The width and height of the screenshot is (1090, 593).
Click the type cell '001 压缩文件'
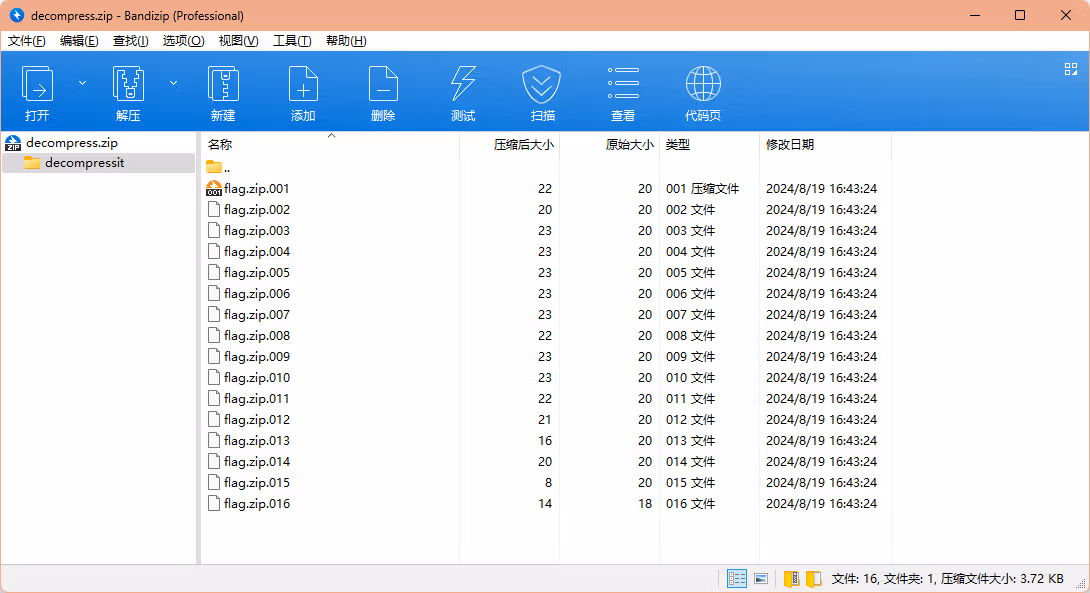702,188
